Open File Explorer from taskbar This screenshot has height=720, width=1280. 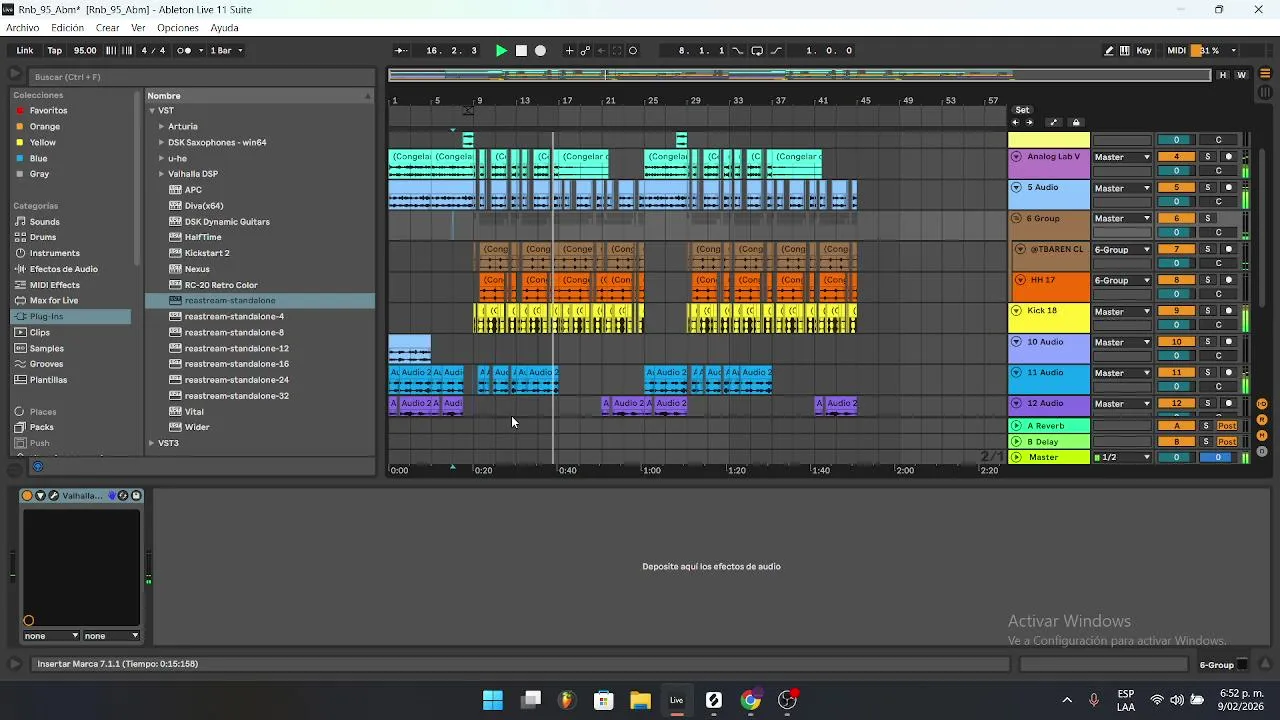640,700
